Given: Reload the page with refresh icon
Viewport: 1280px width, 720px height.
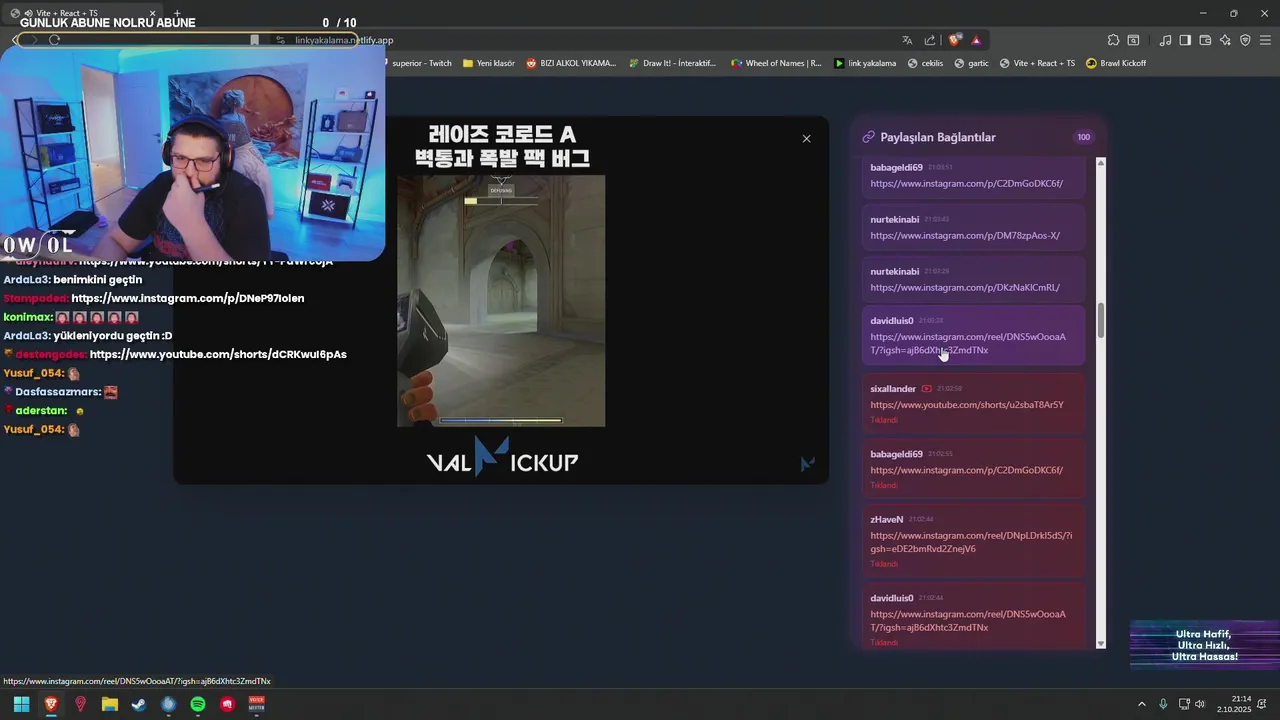Looking at the screenshot, I should 54,40.
